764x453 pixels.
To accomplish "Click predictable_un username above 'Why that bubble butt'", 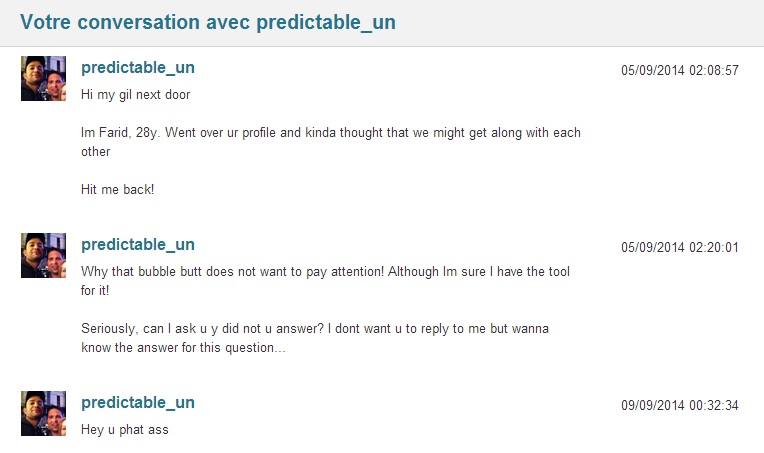I will [x=138, y=245].
